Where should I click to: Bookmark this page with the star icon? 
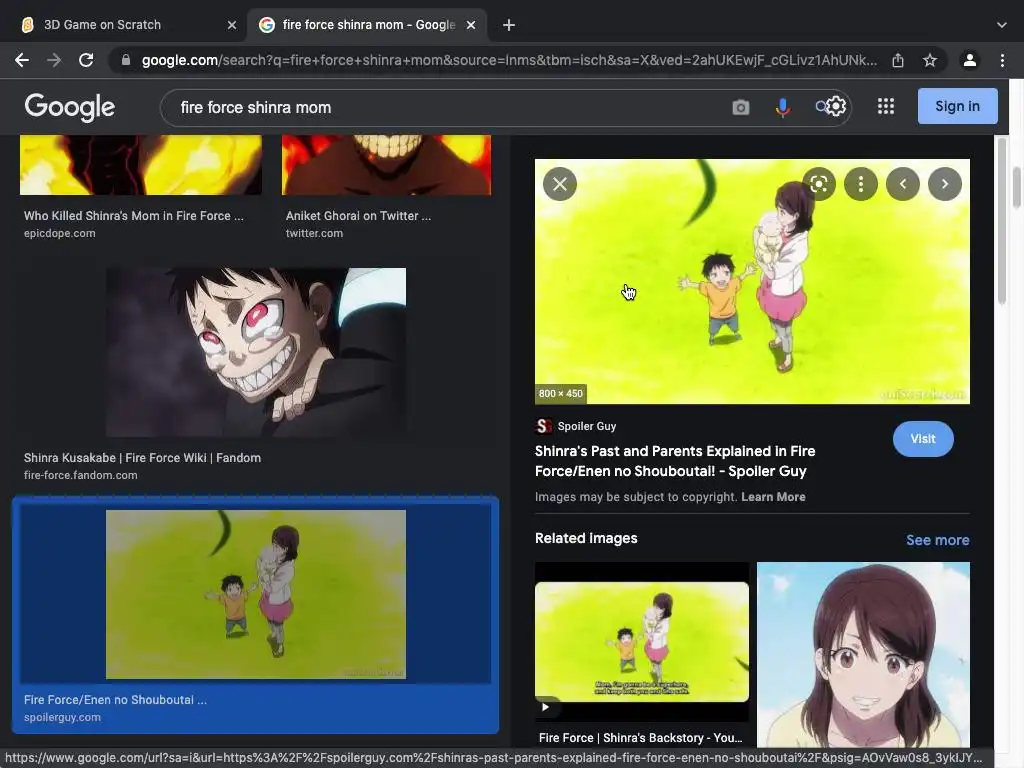pos(930,60)
